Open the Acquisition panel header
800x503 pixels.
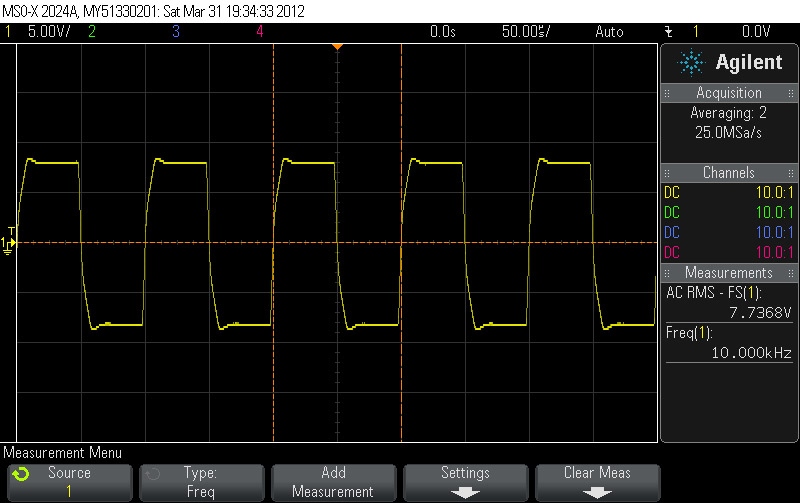click(729, 93)
